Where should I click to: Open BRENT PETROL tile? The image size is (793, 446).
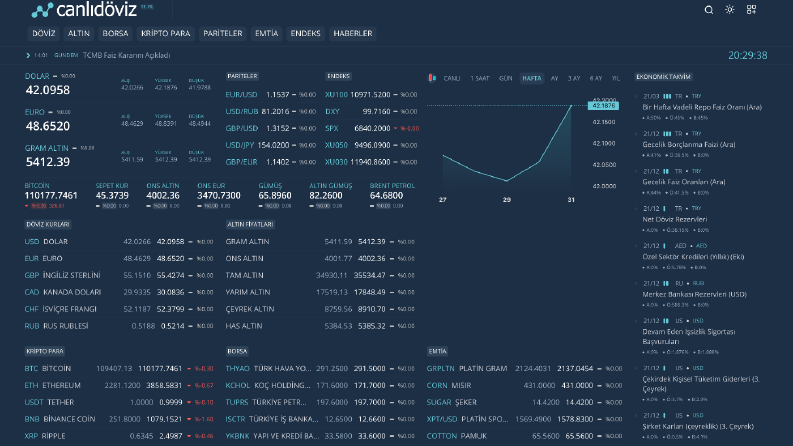pyautogui.click(x=391, y=195)
